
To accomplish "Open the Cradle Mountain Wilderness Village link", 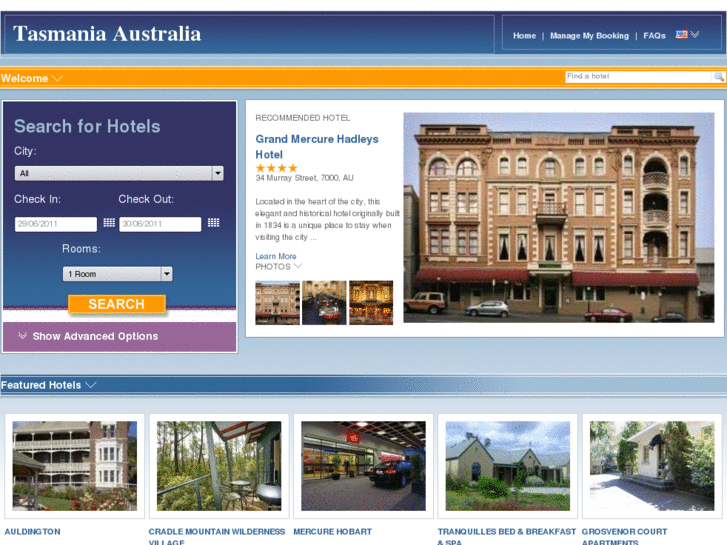I will [x=217, y=536].
